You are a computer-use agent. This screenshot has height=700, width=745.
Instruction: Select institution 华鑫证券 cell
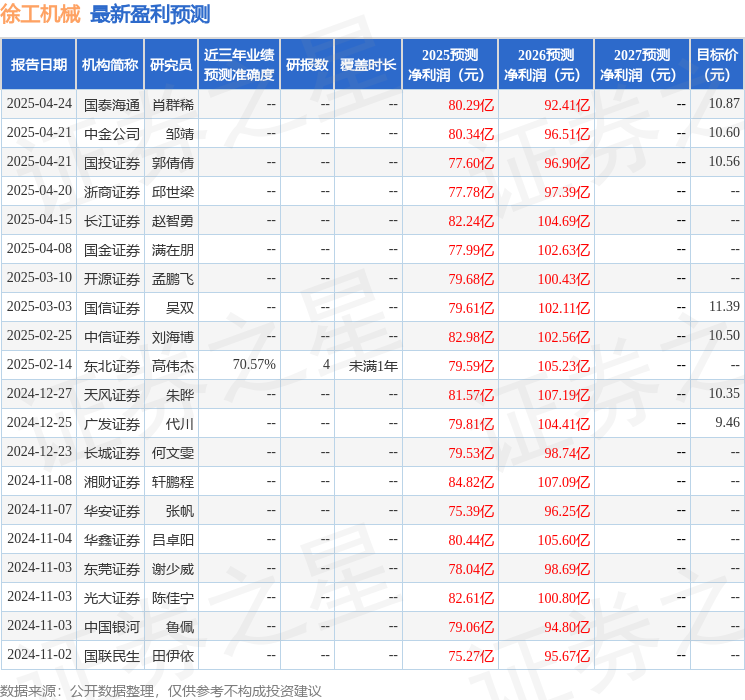(112, 540)
